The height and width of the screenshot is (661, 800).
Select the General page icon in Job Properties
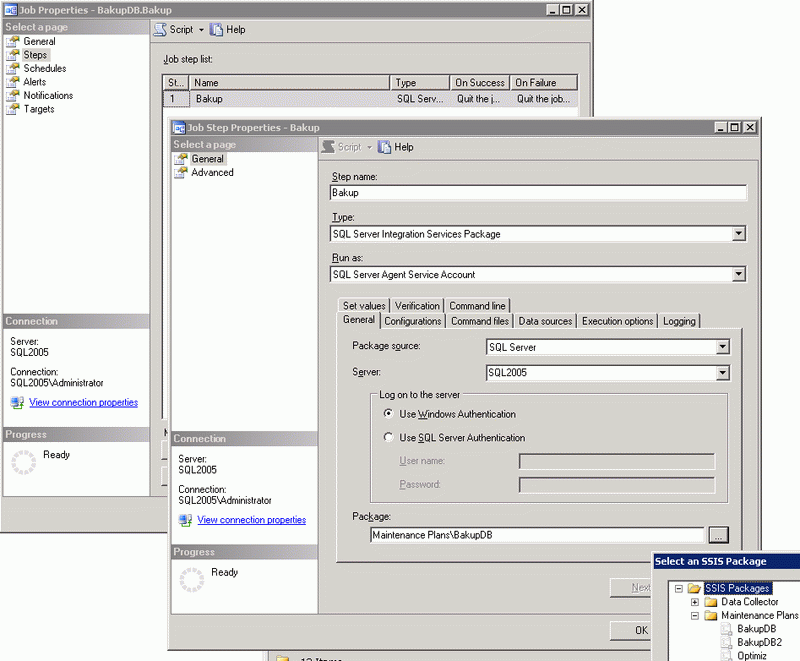pos(13,41)
